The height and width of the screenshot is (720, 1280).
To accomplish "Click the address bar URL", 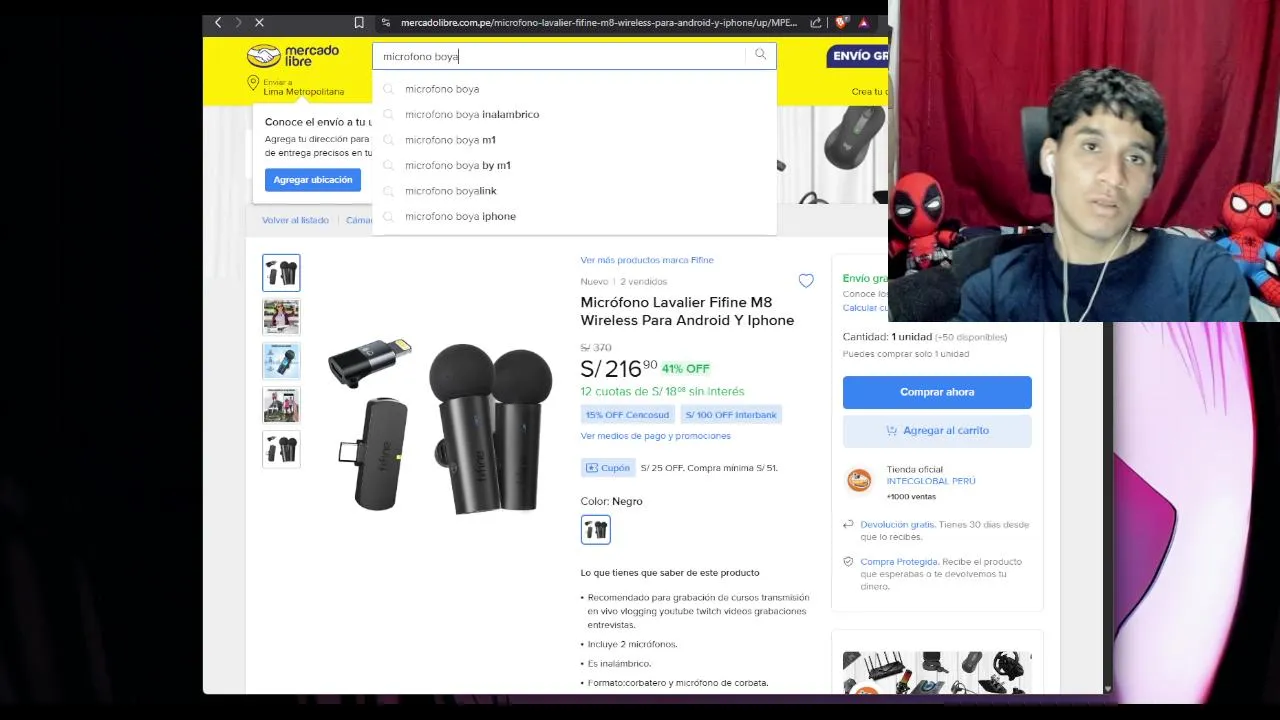I will click(598, 22).
